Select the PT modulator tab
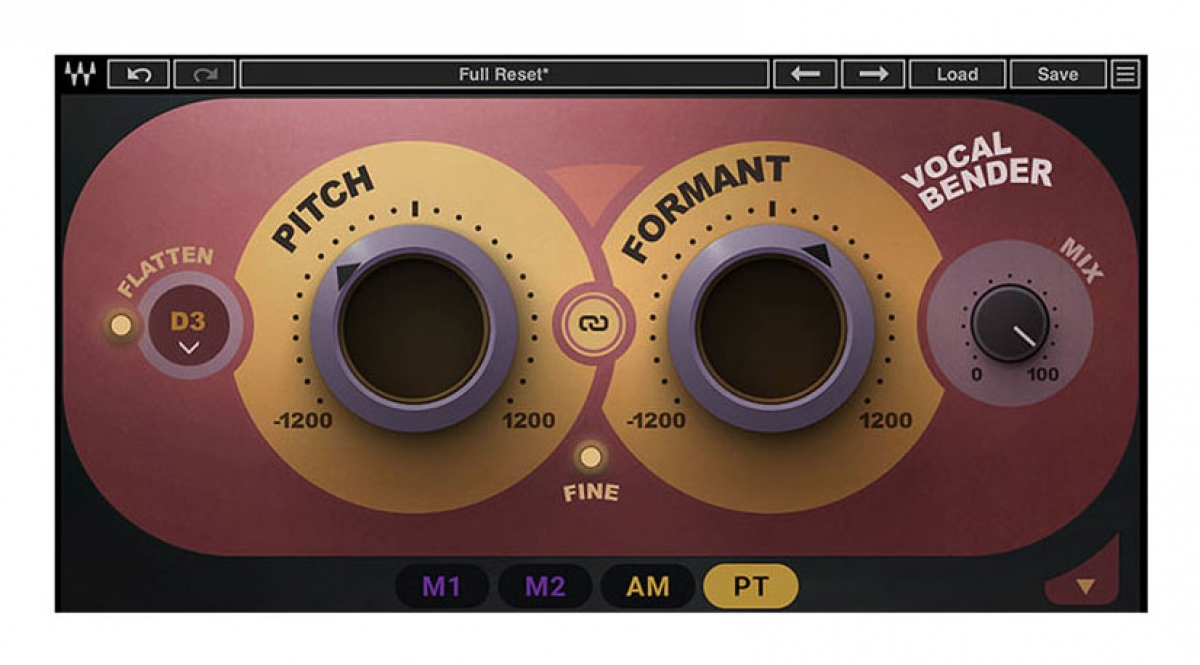This screenshot has height=665, width=1200. [751, 587]
